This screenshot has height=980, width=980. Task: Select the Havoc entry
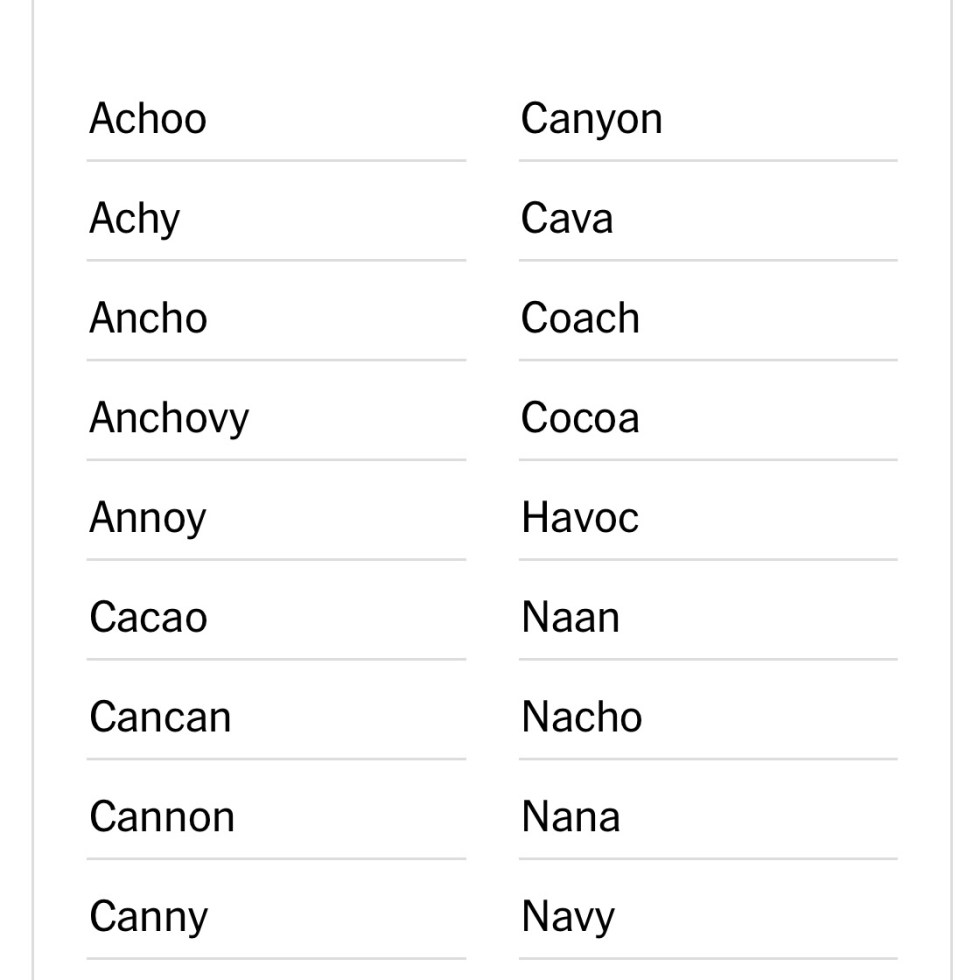tap(579, 518)
